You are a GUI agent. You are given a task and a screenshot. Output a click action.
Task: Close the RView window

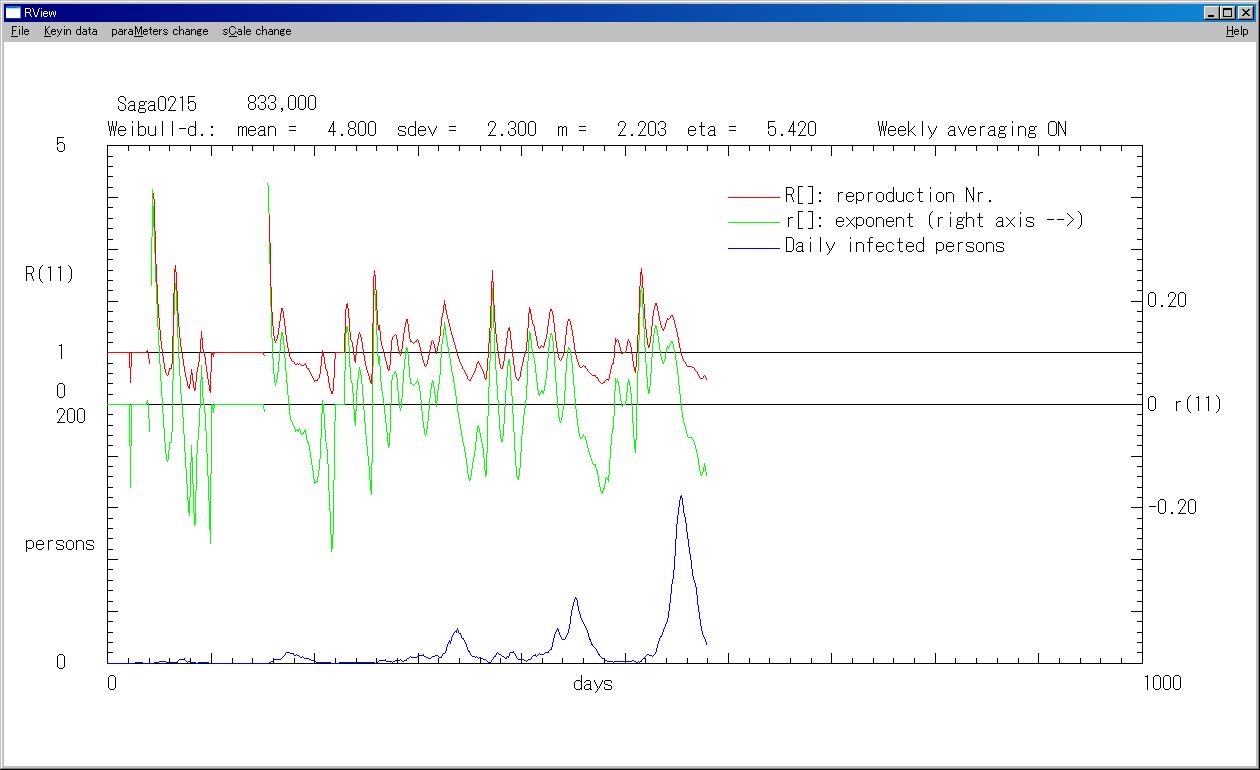point(1245,13)
